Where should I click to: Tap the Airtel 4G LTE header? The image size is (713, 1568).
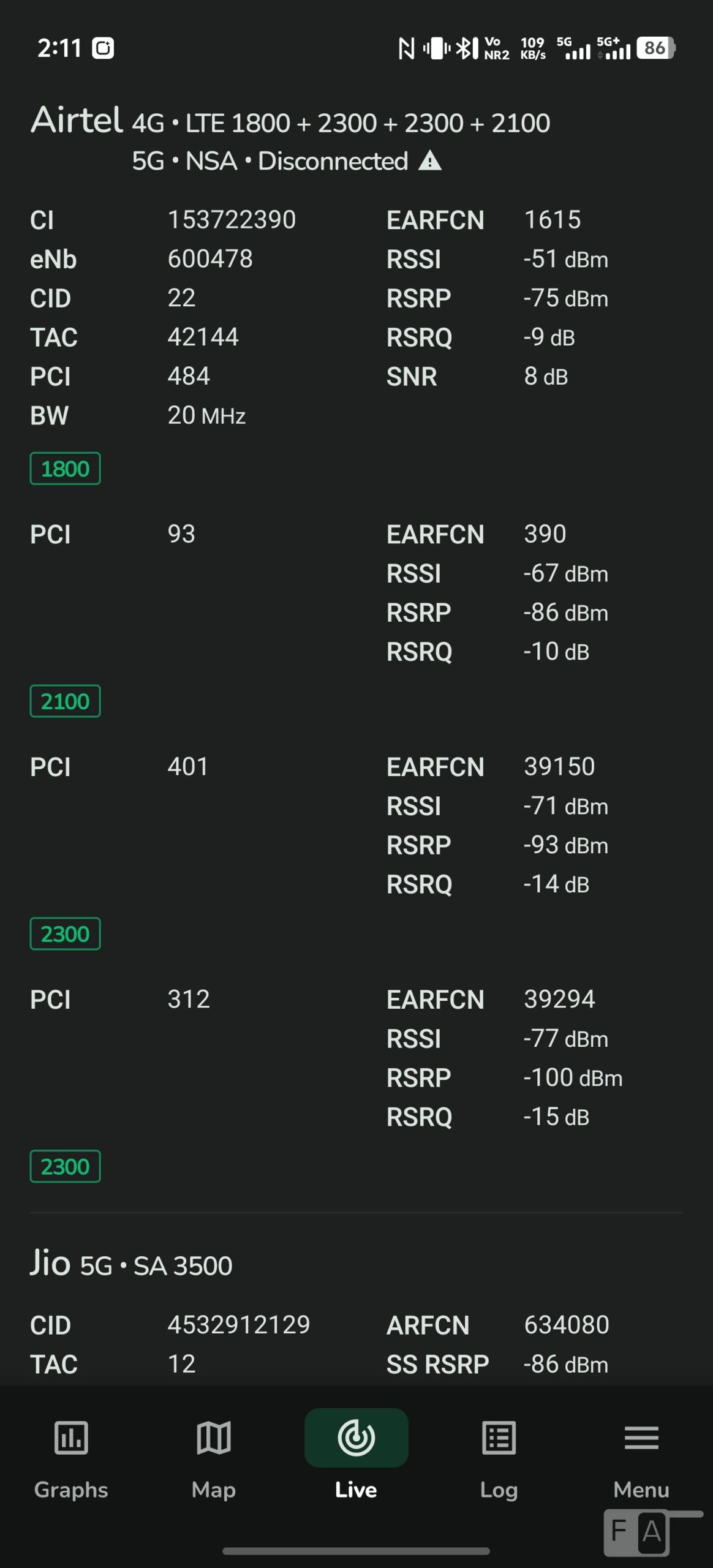click(290, 121)
